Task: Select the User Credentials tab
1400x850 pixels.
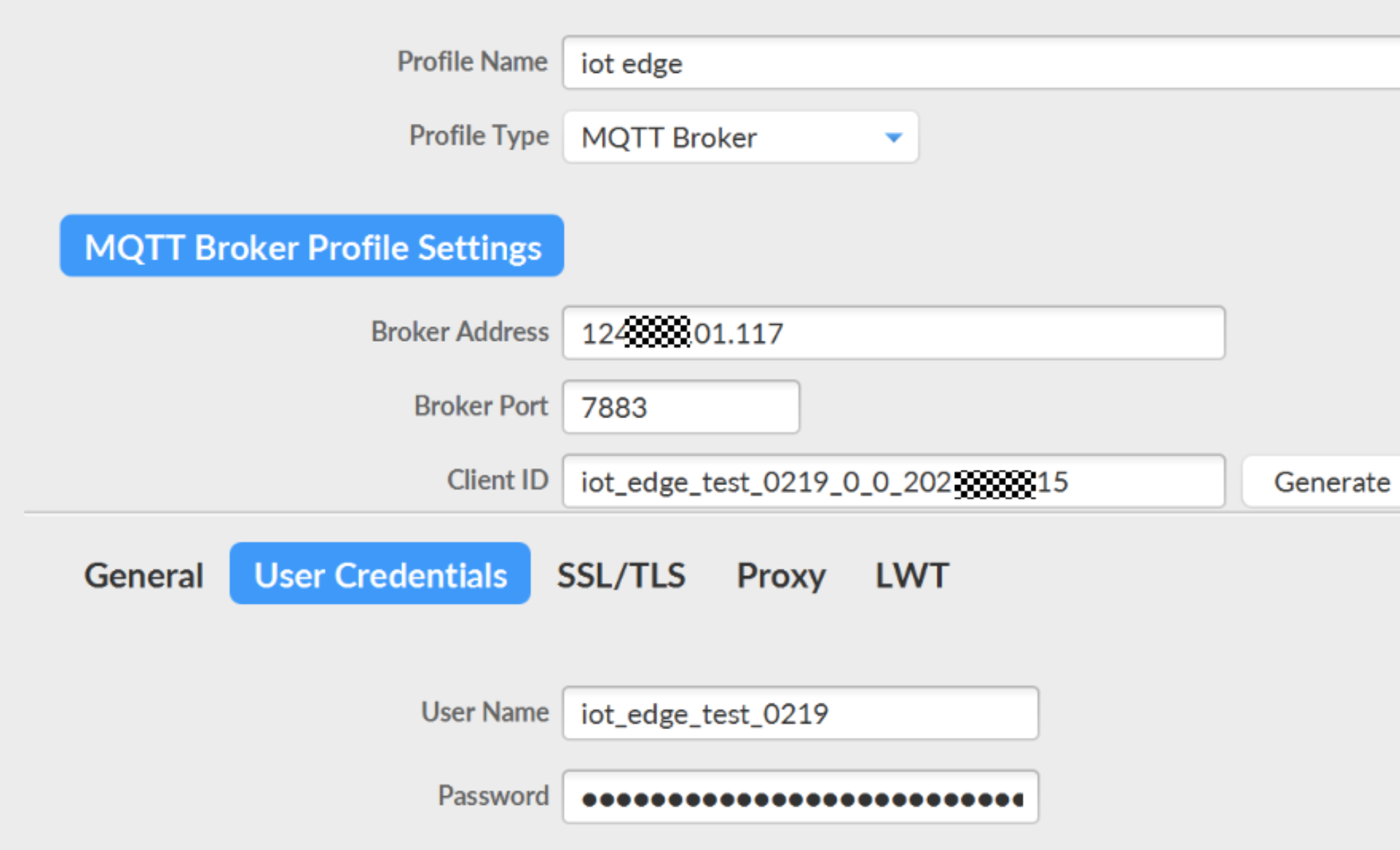Action: point(380,575)
